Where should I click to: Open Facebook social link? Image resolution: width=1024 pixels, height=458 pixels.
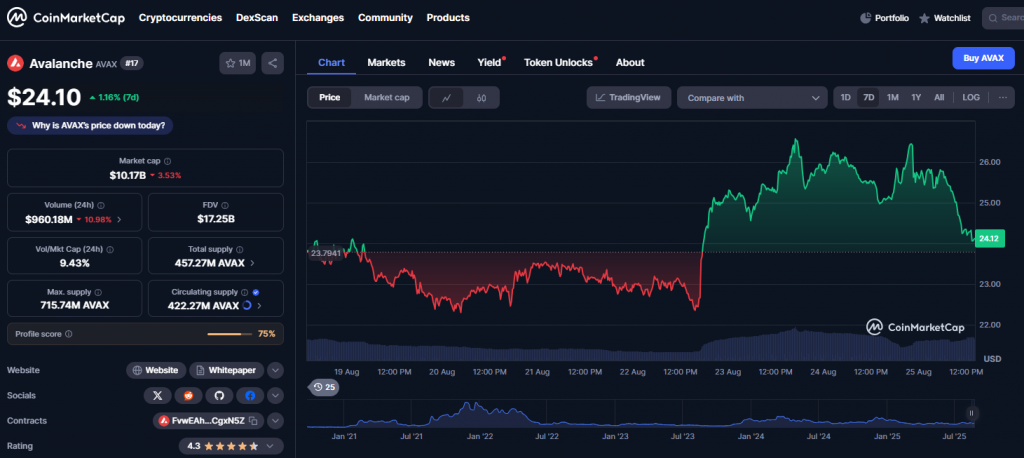point(250,395)
